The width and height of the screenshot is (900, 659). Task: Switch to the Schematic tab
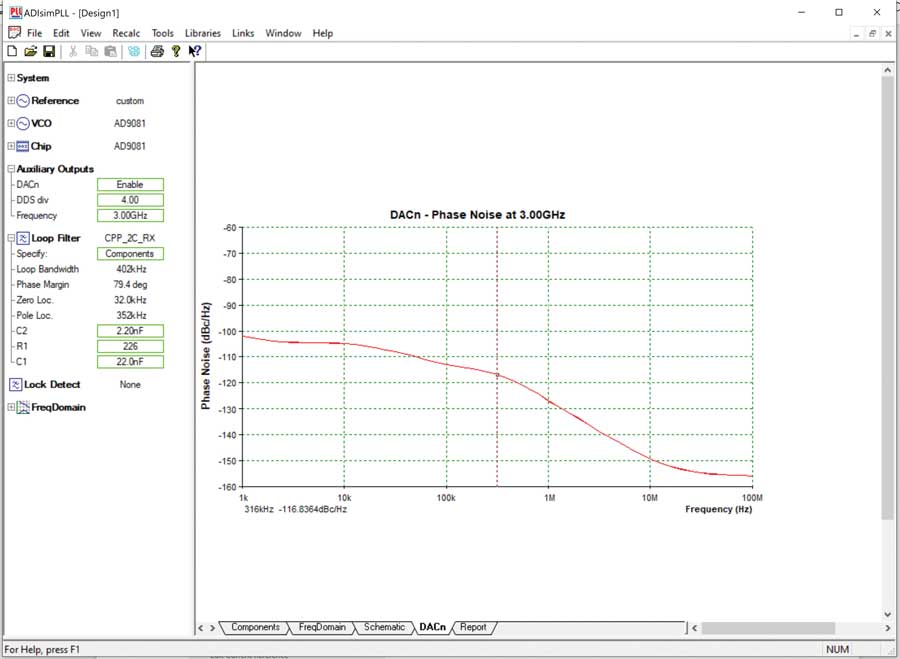(x=384, y=627)
